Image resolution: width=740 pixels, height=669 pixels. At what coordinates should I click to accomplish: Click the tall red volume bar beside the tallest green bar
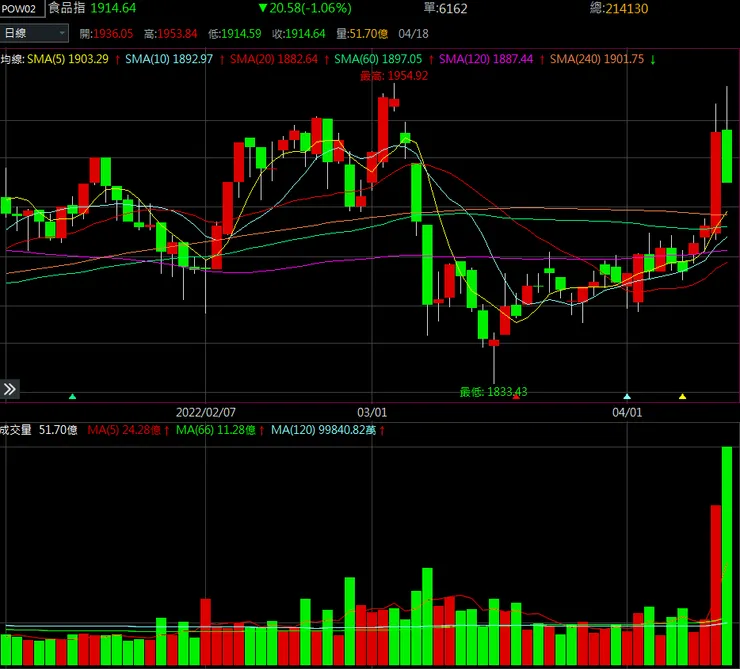coord(716,585)
